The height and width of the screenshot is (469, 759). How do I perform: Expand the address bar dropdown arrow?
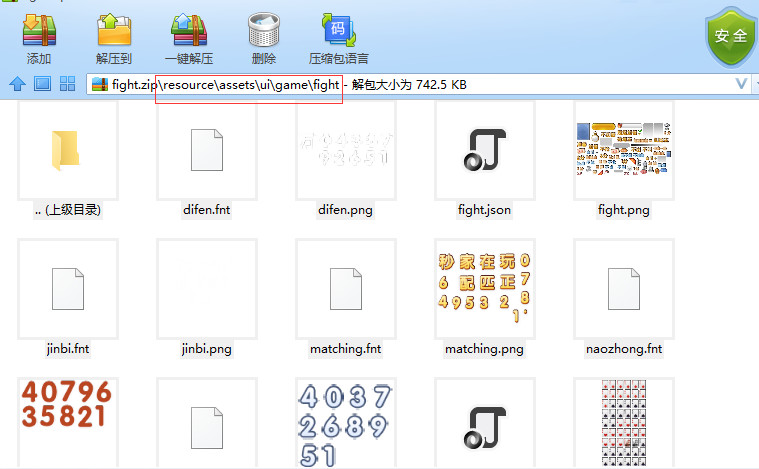tap(743, 84)
